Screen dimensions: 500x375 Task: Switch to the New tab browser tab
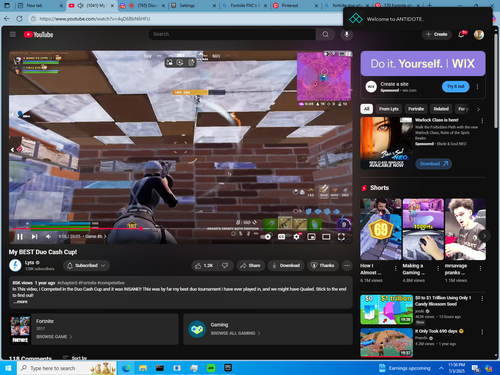point(40,5)
